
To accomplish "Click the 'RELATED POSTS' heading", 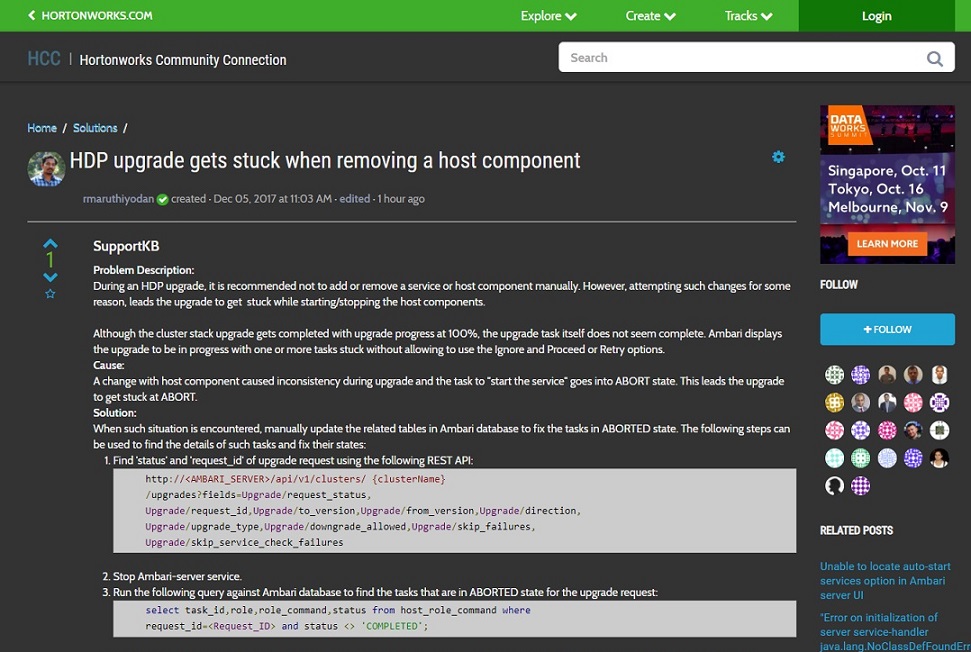I will (x=856, y=531).
